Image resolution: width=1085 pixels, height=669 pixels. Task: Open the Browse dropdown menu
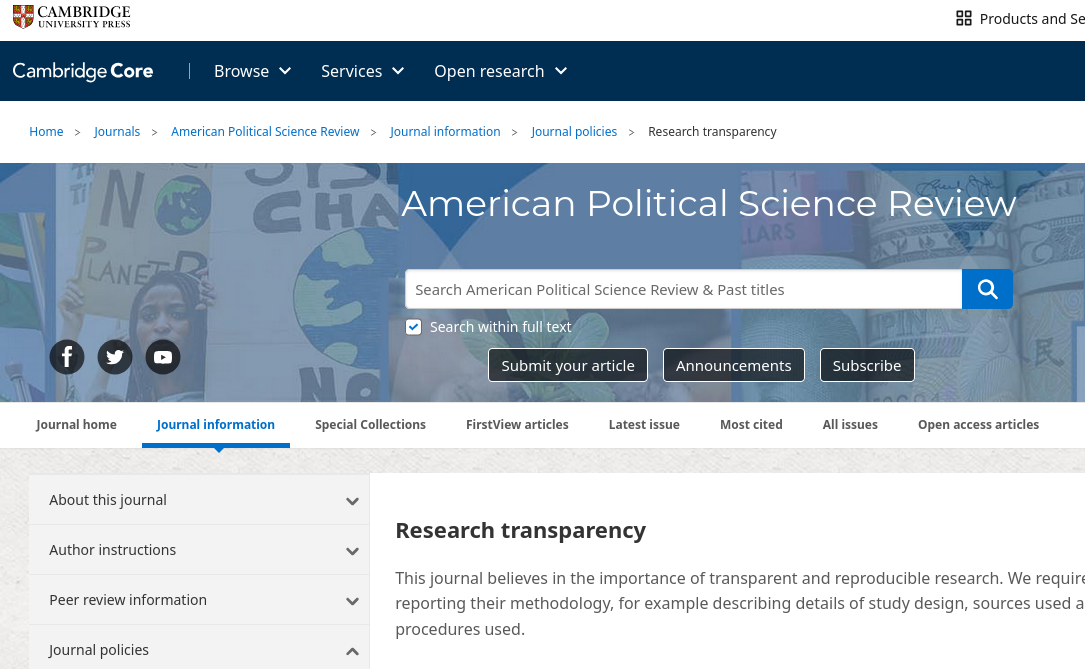pos(252,71)
